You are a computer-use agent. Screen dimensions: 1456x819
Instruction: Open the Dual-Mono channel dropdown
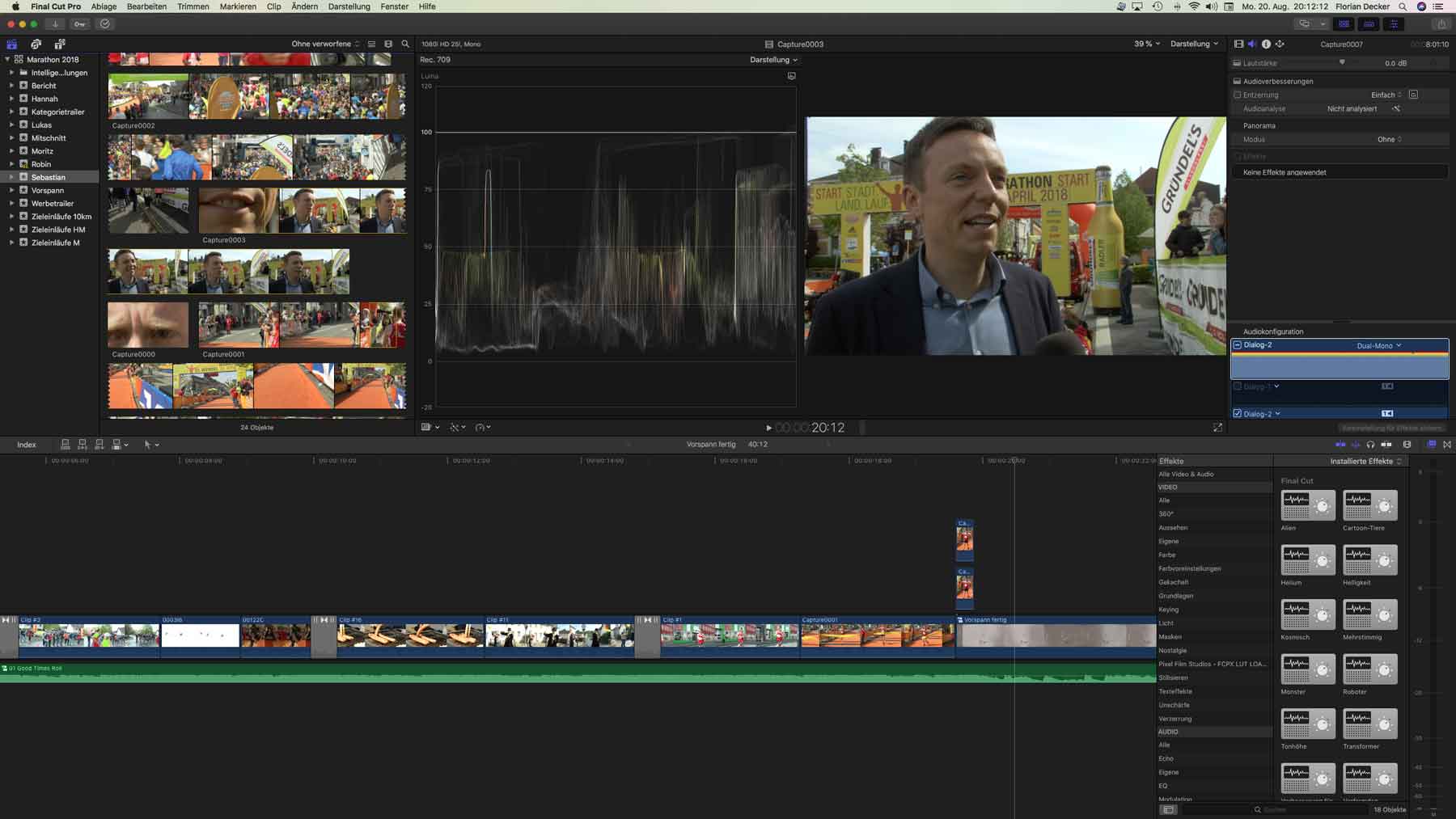tap(1378, 345)
